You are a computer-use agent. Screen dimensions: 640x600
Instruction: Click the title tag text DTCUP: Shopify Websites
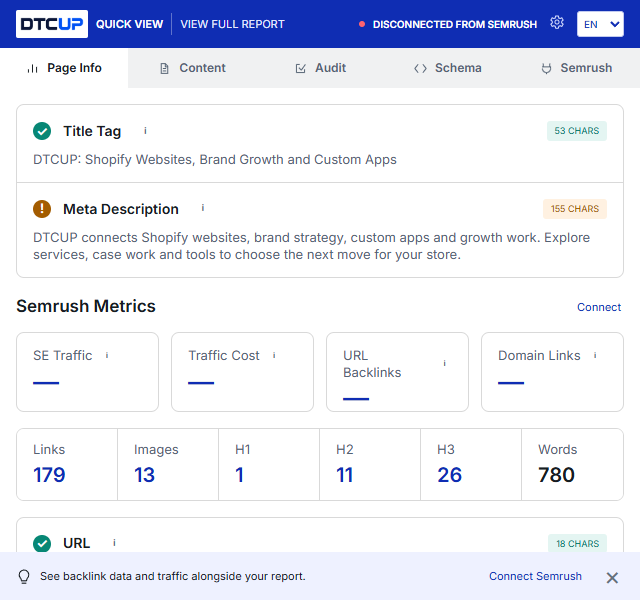(215, 160)
